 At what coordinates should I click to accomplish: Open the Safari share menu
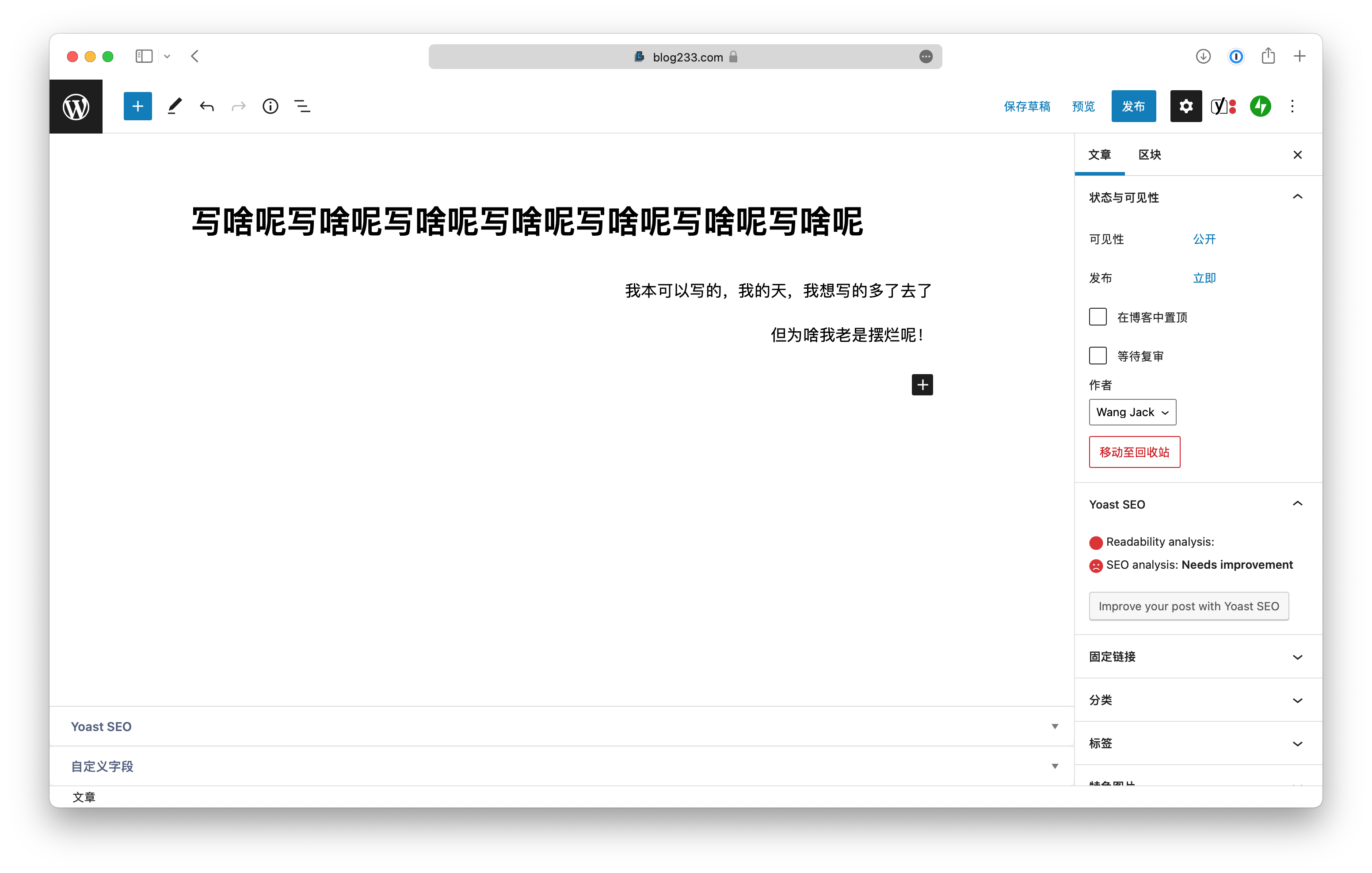[1268, 56]
